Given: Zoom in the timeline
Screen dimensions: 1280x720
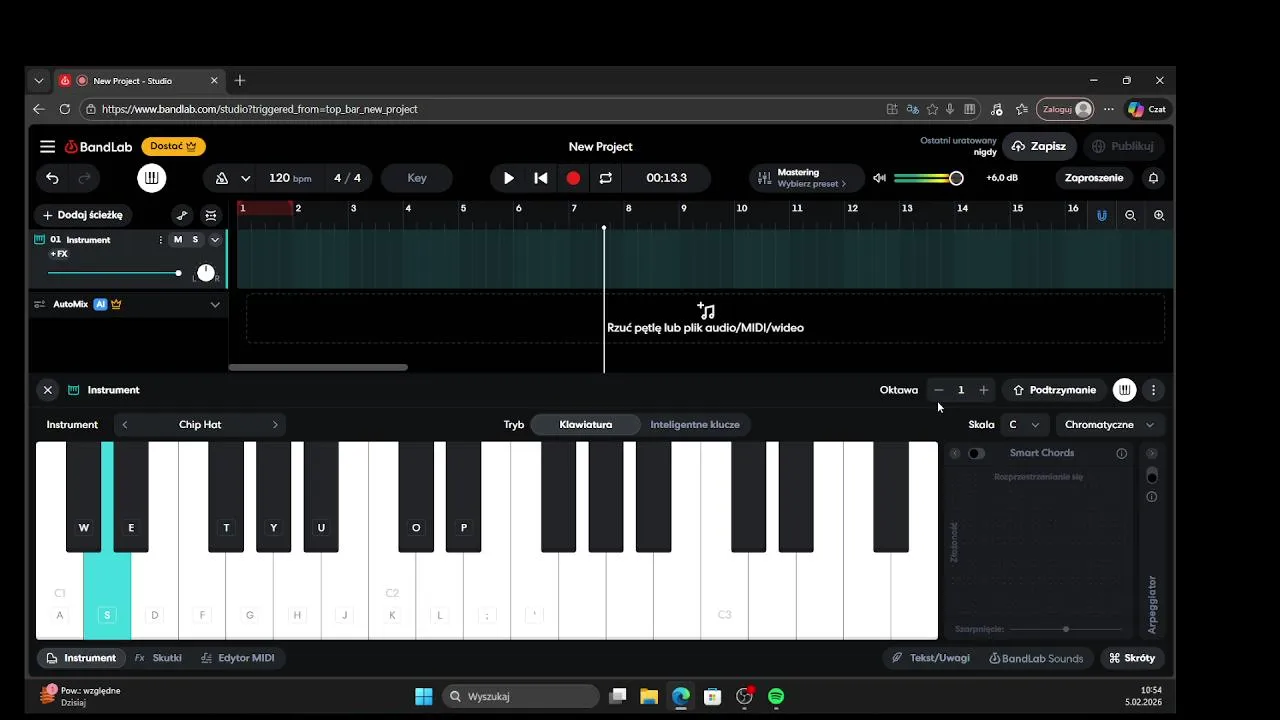Looking at the screenshot, I should (x=1159, y=215).
